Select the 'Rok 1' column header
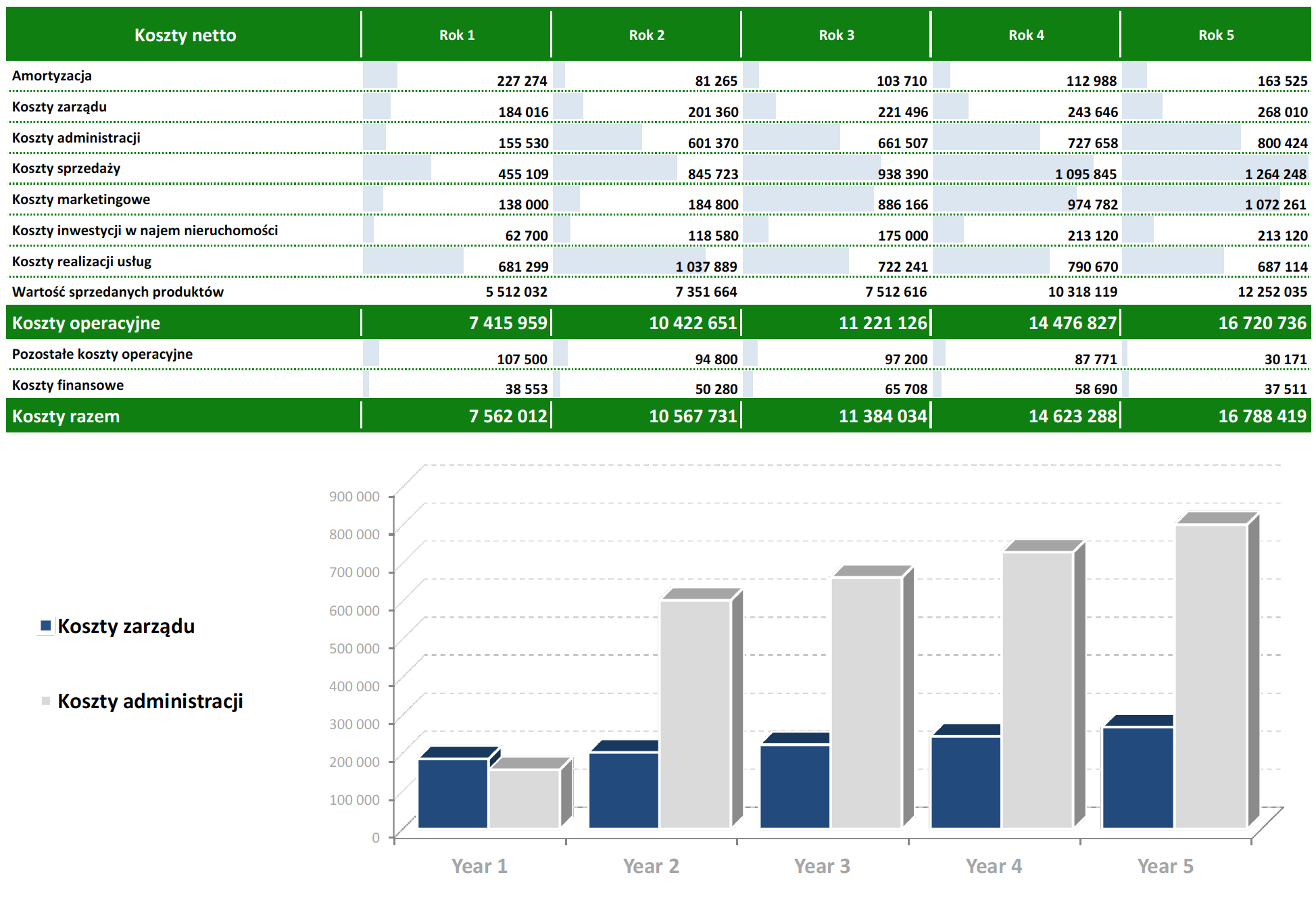 point(457,35)
